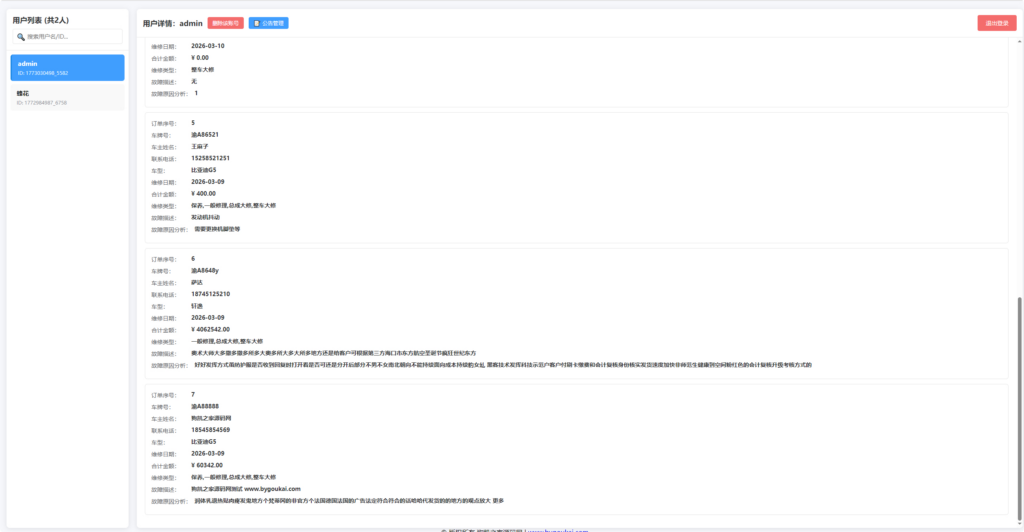Viewport: 1024px width, 532px height.
Task: Click owner name 王麻子 in order 5
Action: tap(200, 146)
